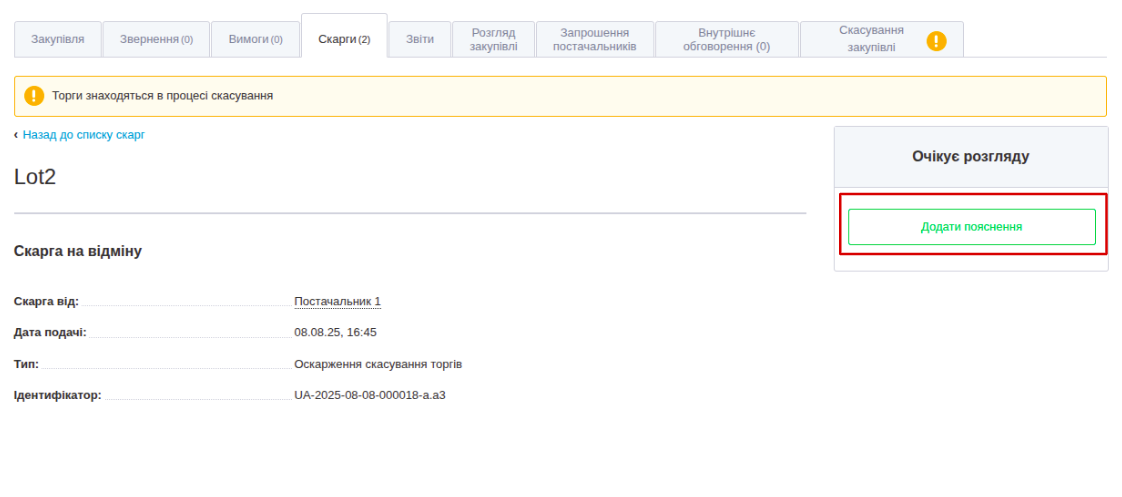Viewport: 1122px width, 497px height.
Task: Click the back chevron beside Назад до списку скарг
Action: 16,135
